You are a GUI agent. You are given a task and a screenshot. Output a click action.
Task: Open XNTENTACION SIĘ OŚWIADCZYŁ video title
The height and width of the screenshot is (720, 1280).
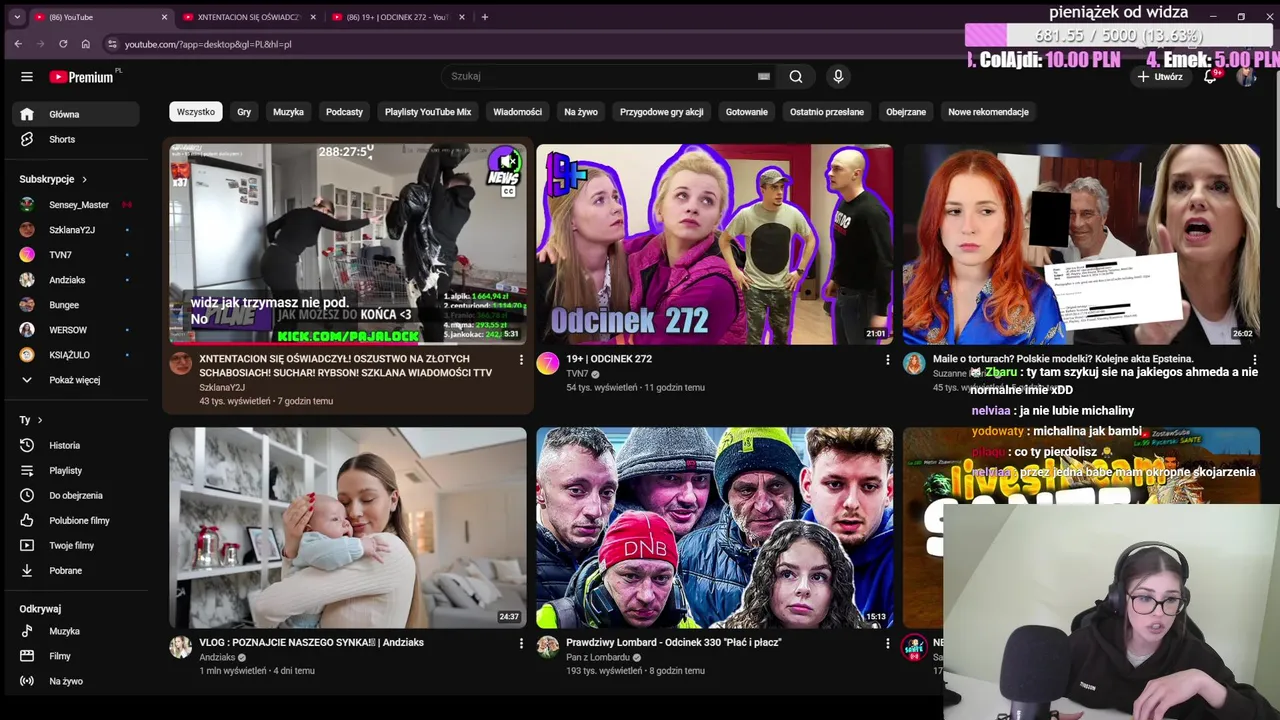coord(346,366)
